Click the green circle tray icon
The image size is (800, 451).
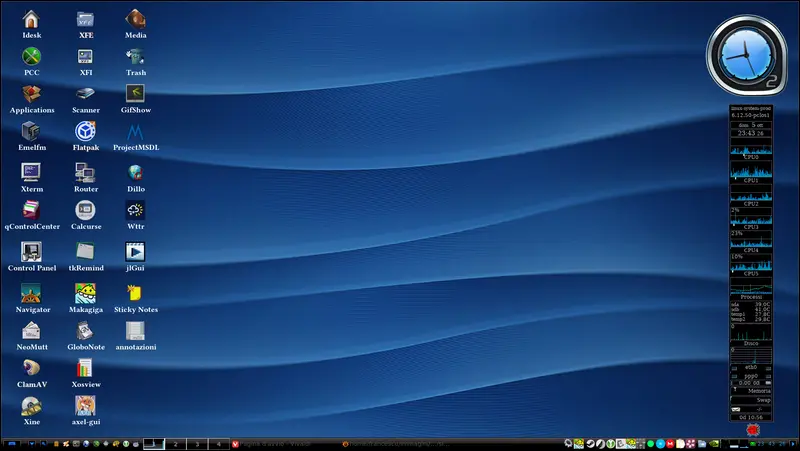(x=651, y=444)
